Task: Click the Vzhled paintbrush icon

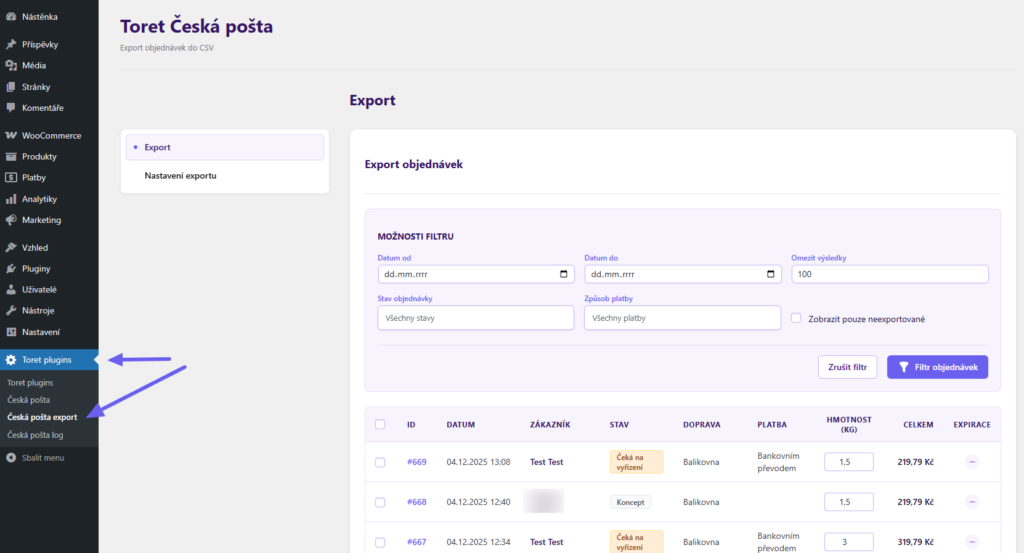Action: click(11, 247)
